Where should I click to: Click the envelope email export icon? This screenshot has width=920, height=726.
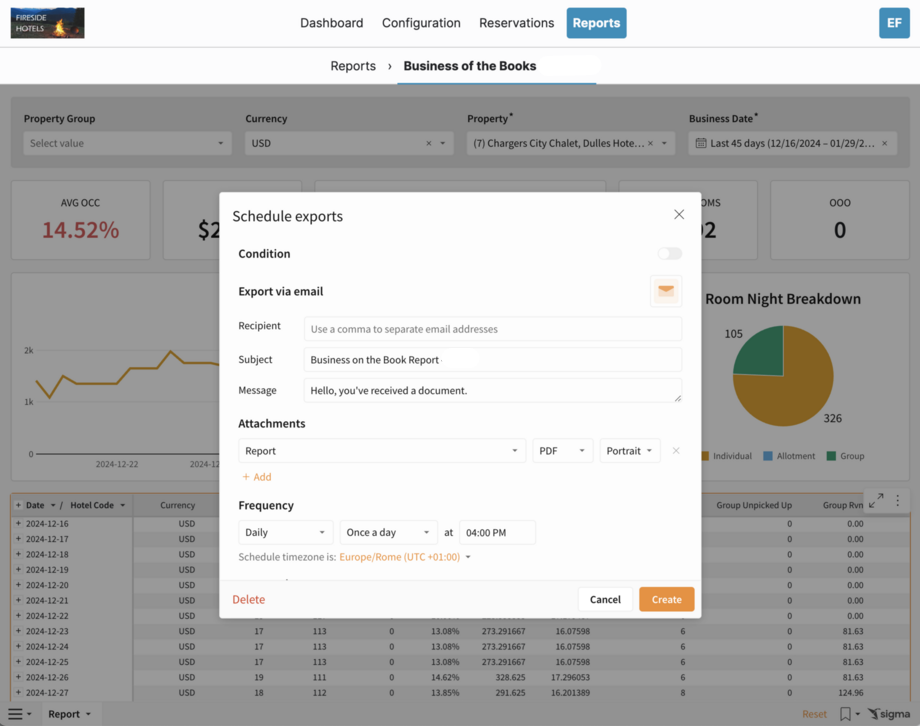click(x=666, y=291)
